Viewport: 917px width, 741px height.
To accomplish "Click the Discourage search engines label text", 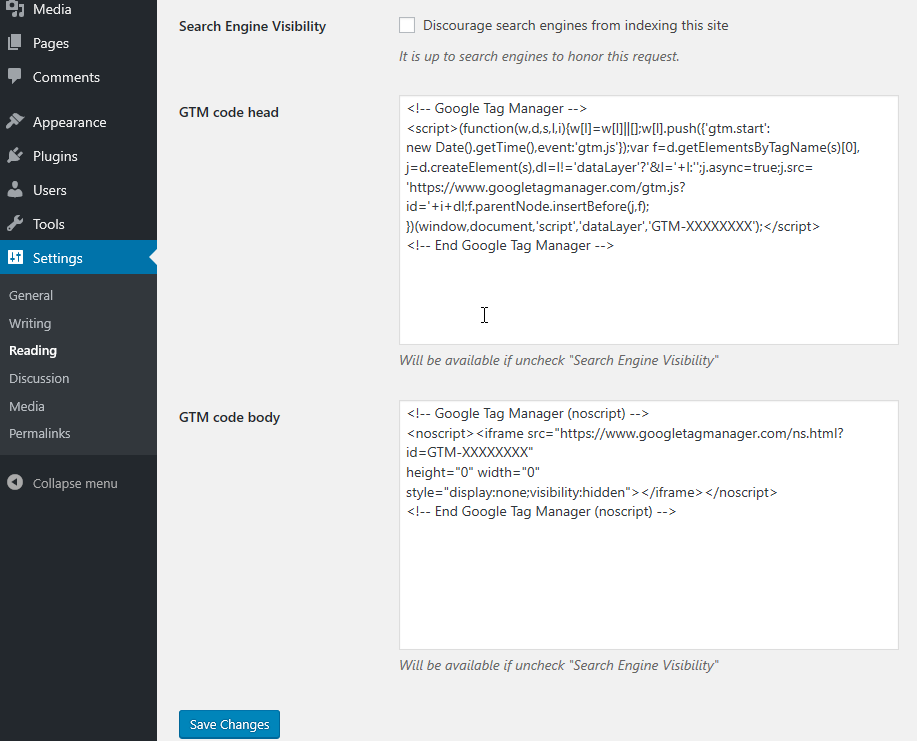I will 575,25.
